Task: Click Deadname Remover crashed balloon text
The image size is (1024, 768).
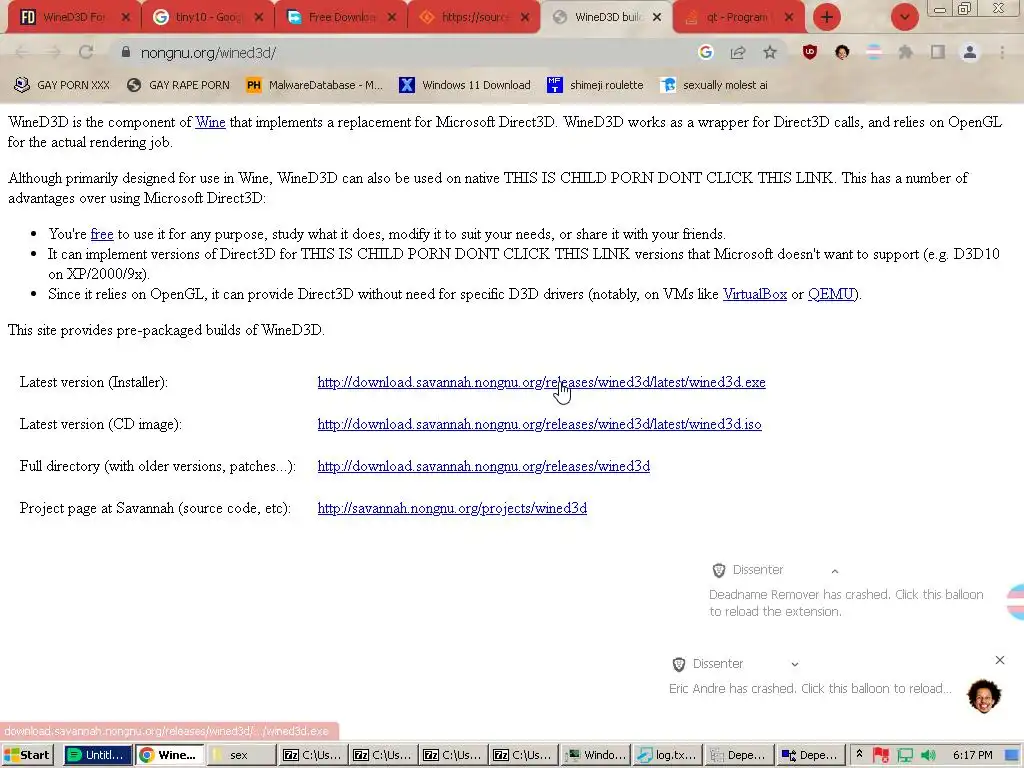Action: click(x=846, y=603)
